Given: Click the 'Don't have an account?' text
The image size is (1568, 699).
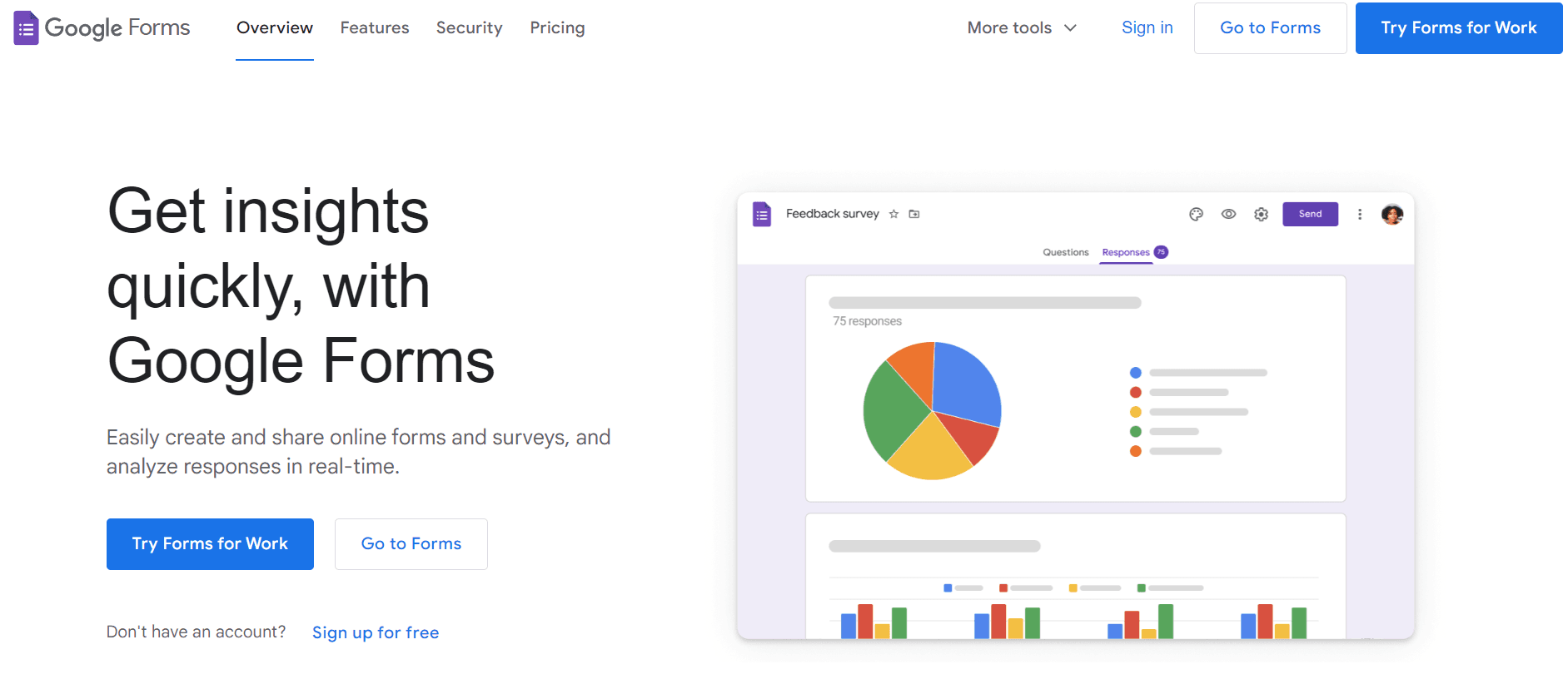Looking at the screenshot, I should point(196,632).
